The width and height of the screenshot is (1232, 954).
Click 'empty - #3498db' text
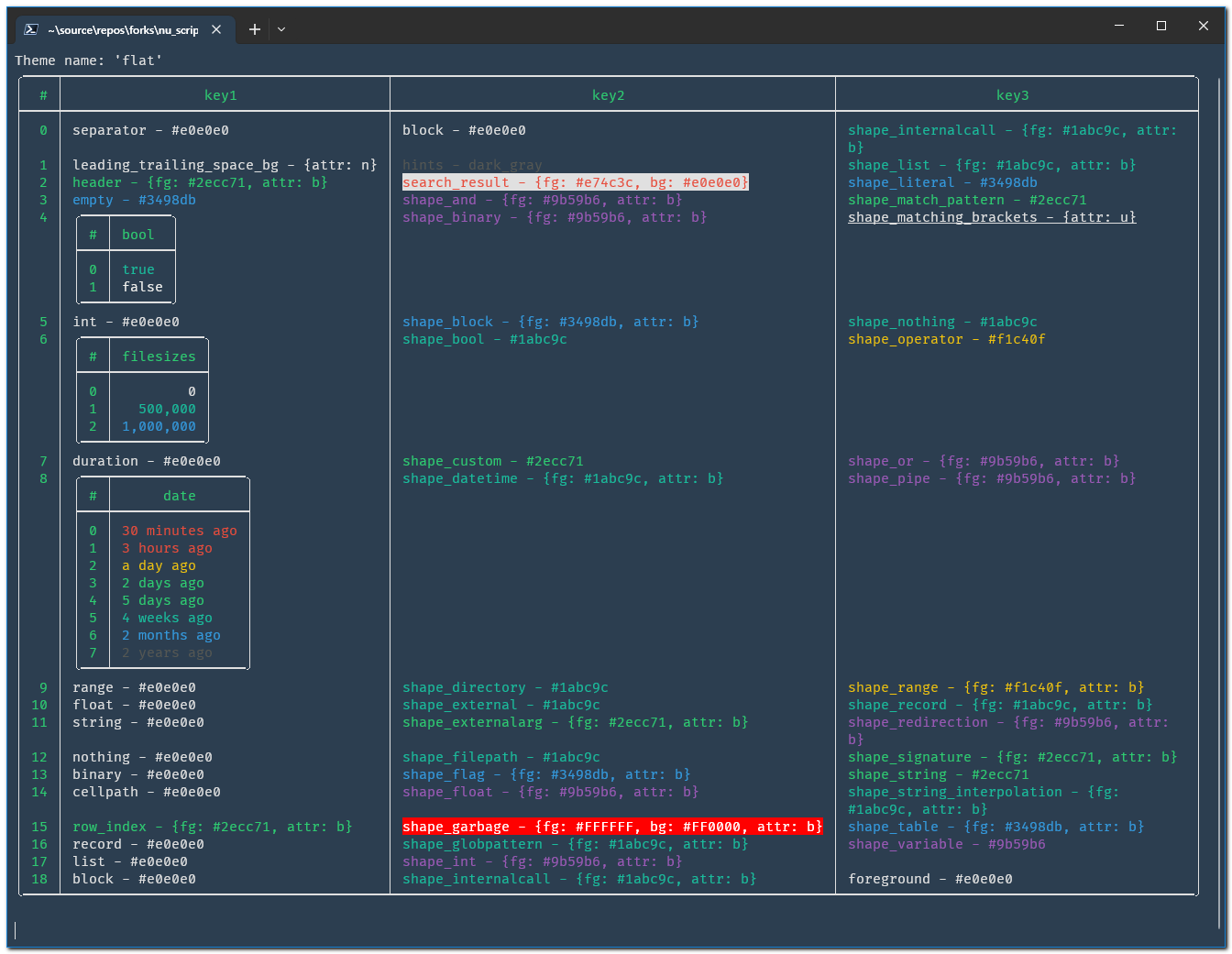coord(134,200)
